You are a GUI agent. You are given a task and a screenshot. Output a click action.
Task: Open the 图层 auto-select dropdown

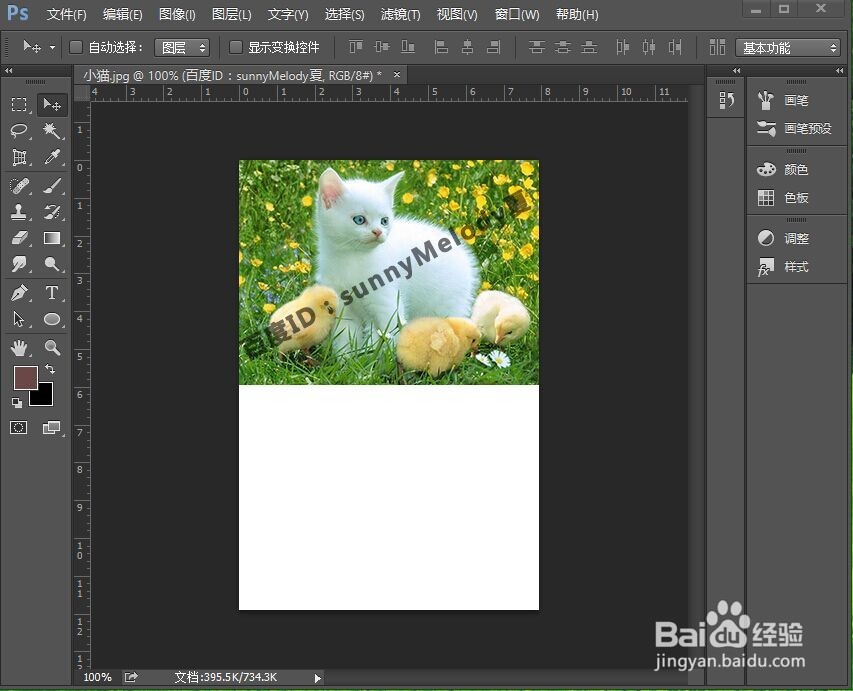(182, 47)
